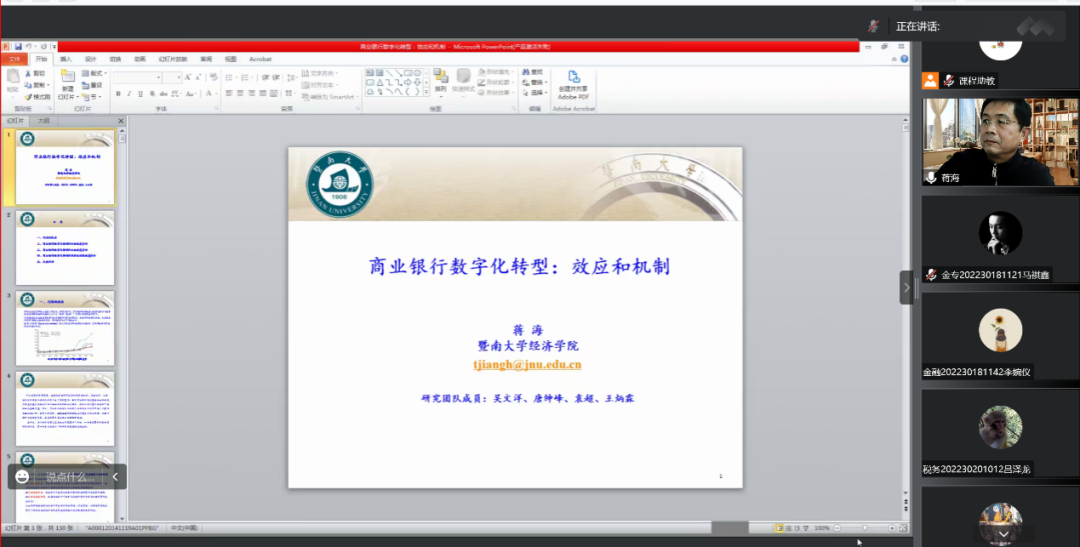1080x547 pixels.
Task: Click the tjiangh@jnu.edu.cn email link
Action: [527, 365]
